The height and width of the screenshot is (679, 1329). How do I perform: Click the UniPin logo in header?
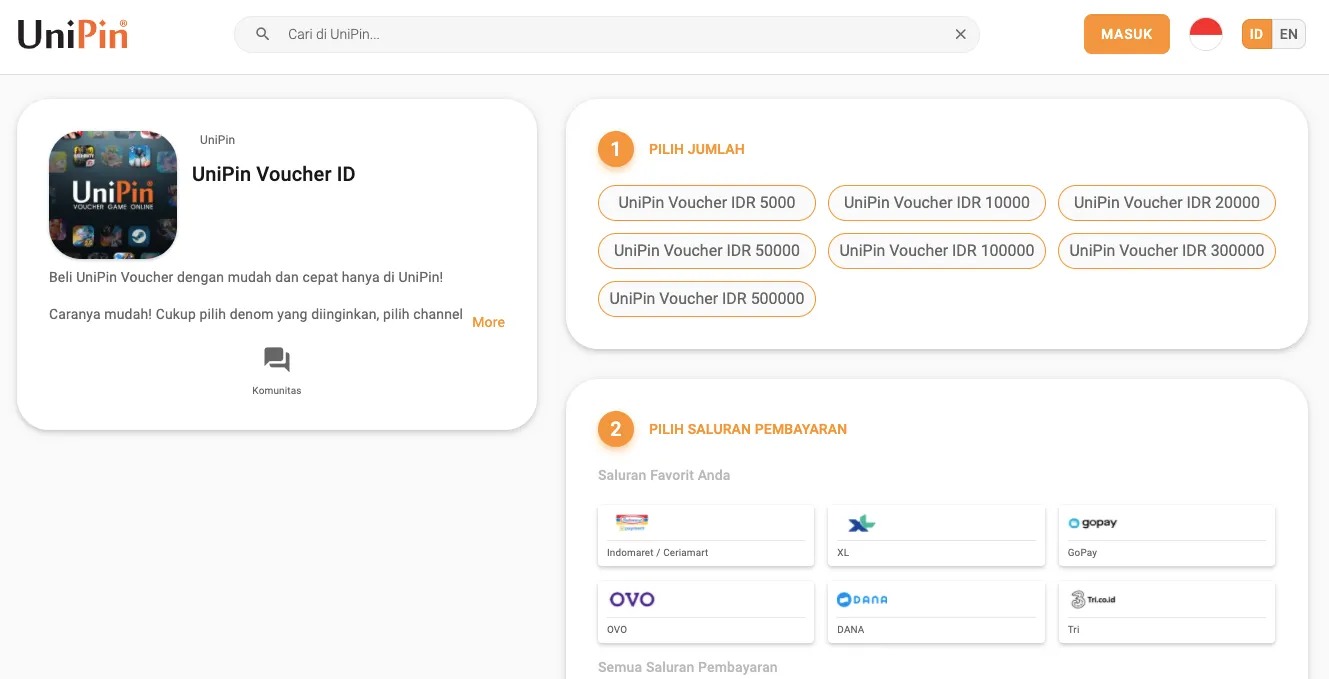pyautogui.click(x=73, y=35)
